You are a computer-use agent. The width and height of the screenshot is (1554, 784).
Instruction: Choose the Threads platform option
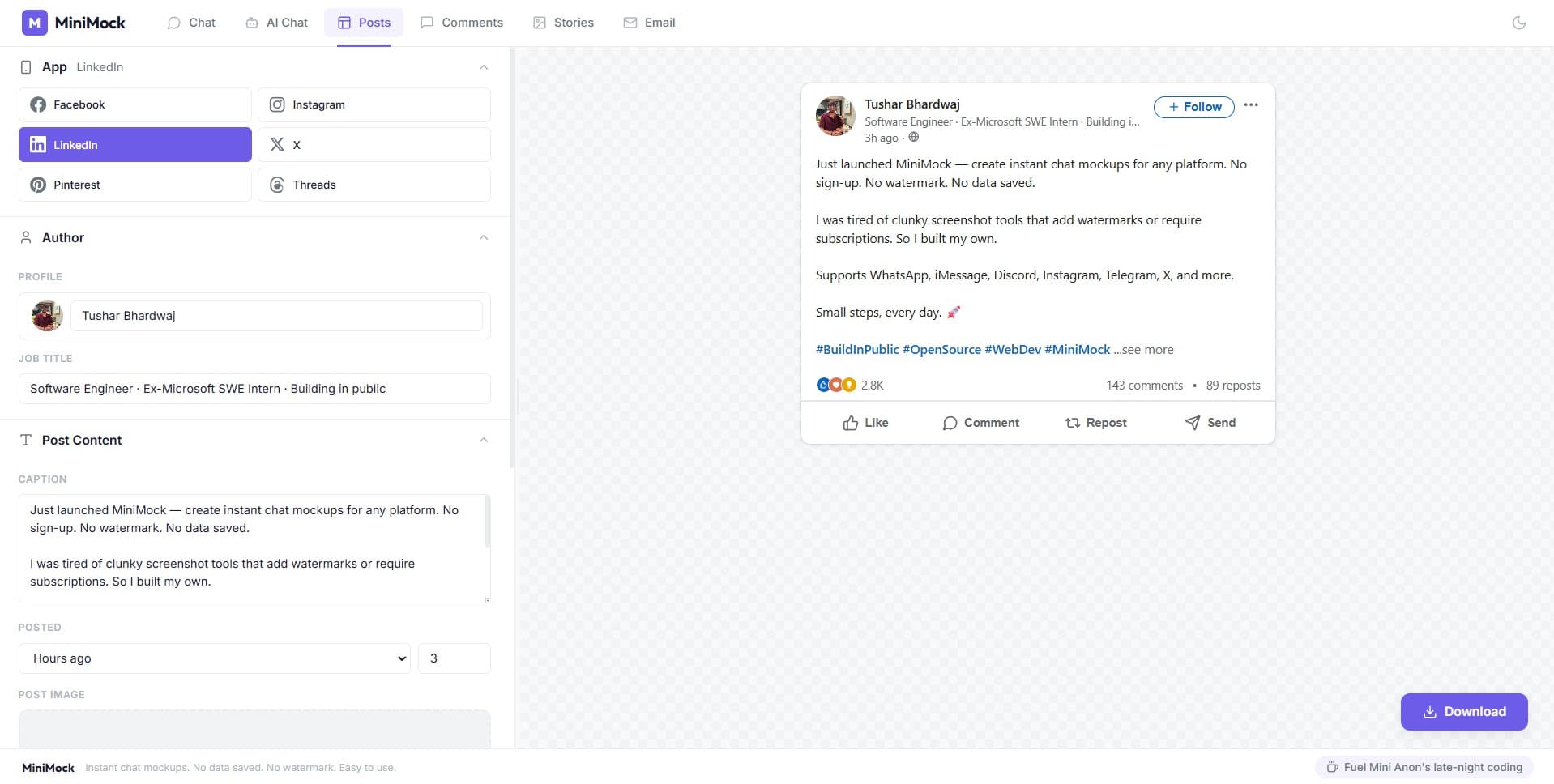(x=374, y=185)
